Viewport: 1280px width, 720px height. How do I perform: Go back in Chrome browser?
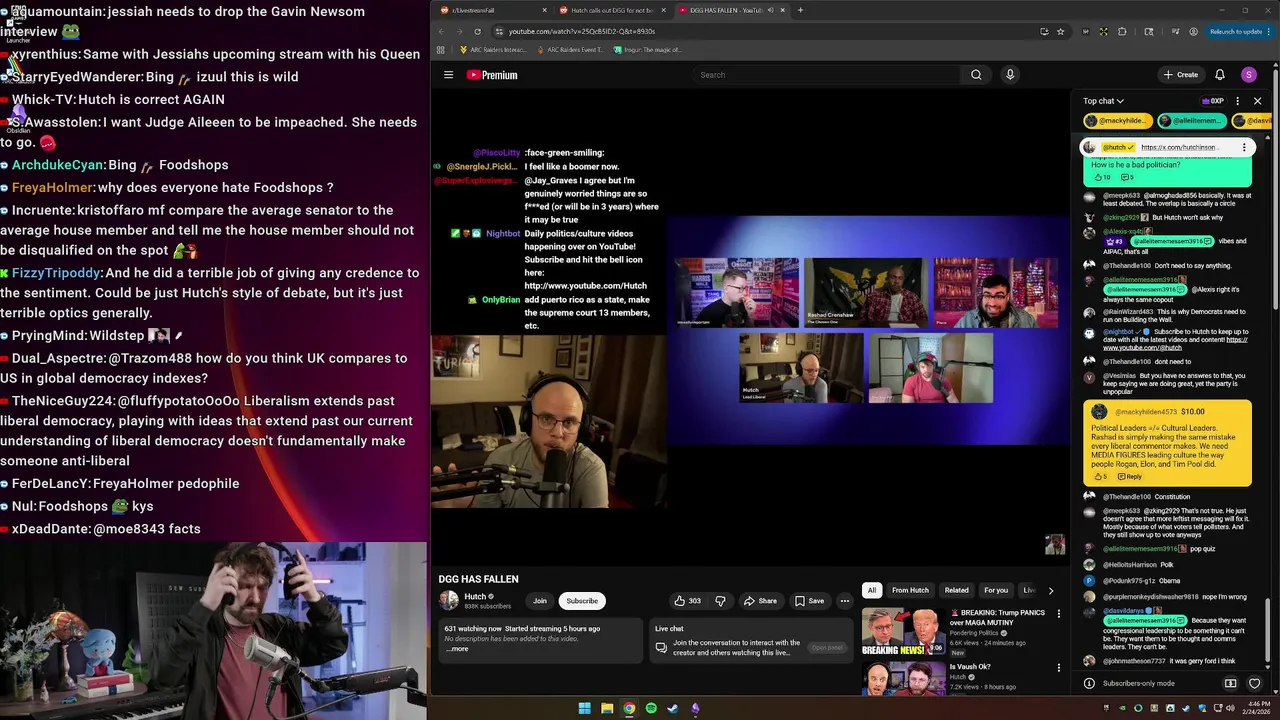coord(441,31)
